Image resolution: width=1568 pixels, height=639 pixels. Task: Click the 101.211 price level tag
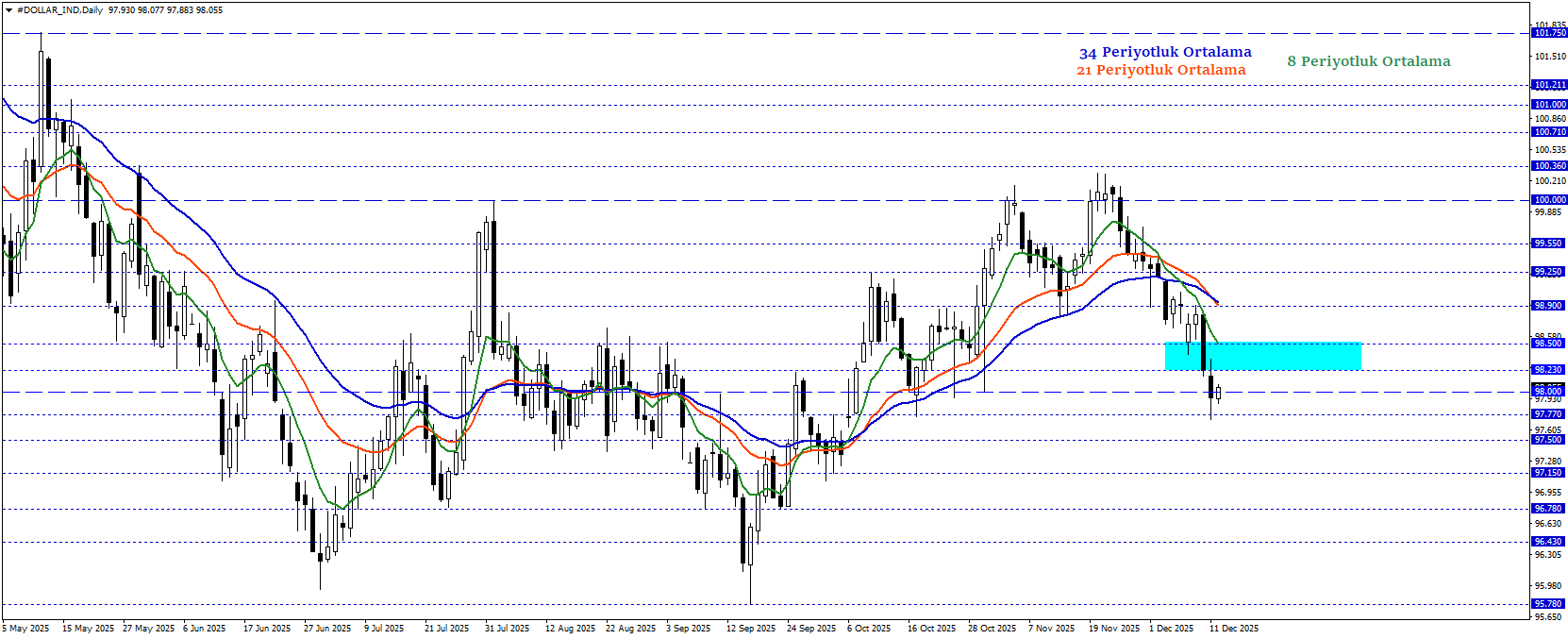1548,85
